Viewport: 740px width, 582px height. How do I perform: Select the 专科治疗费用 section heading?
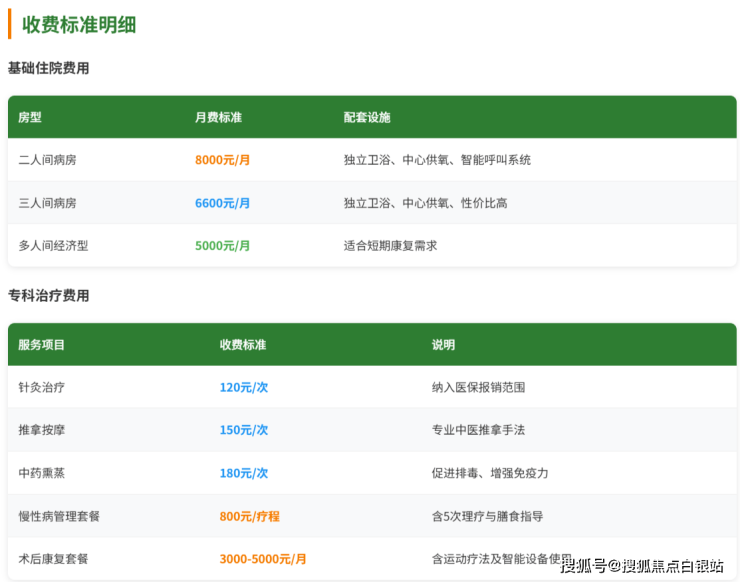(x=48, y=296)
